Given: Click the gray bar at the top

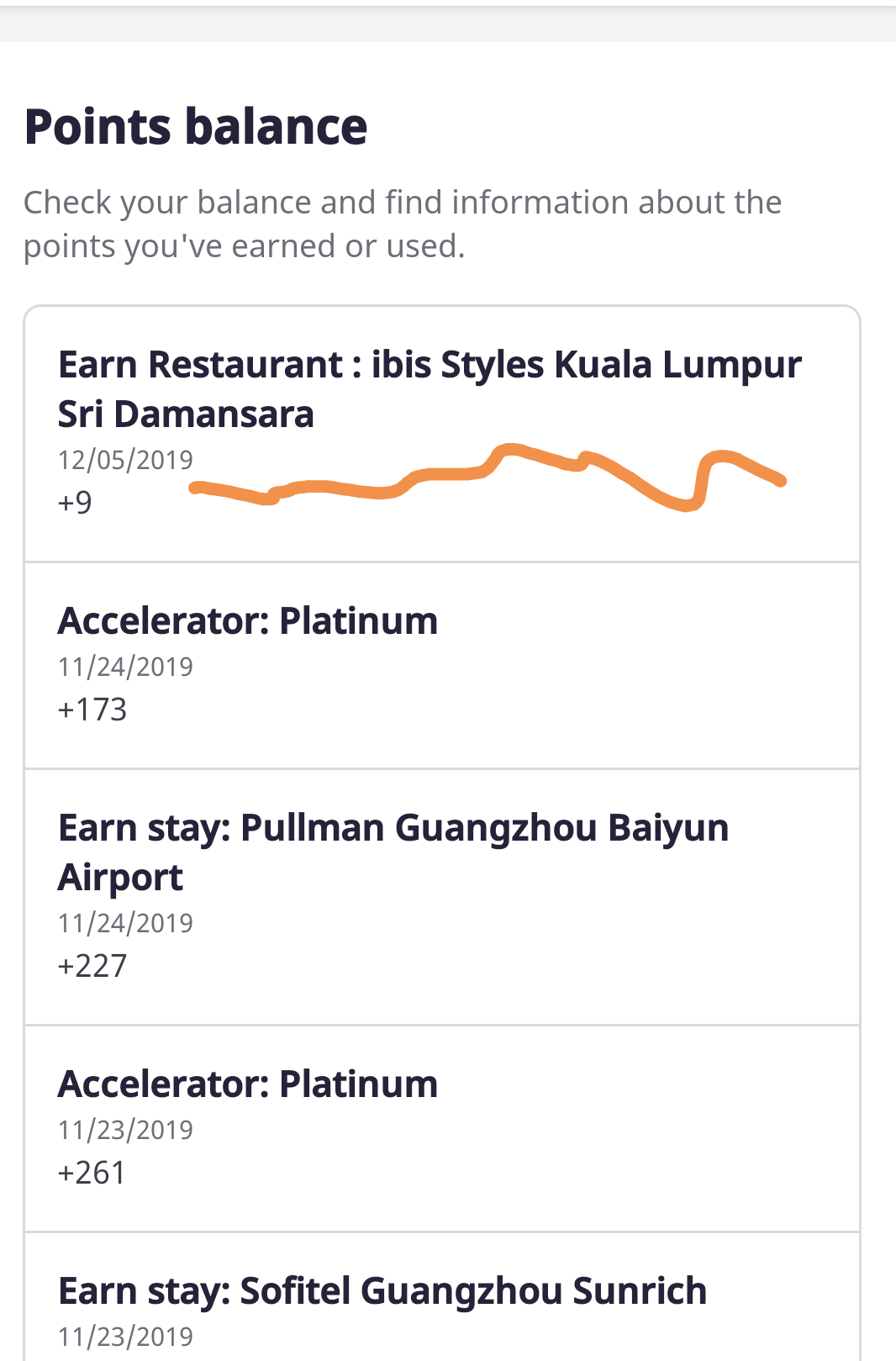Looking at the screenshot, I should (448, 24).
